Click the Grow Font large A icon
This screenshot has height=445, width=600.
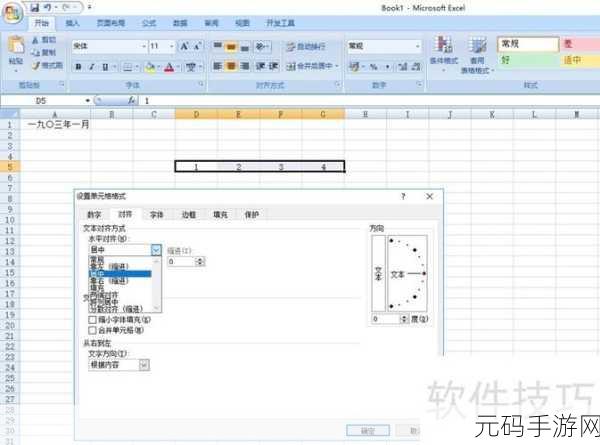184,46
